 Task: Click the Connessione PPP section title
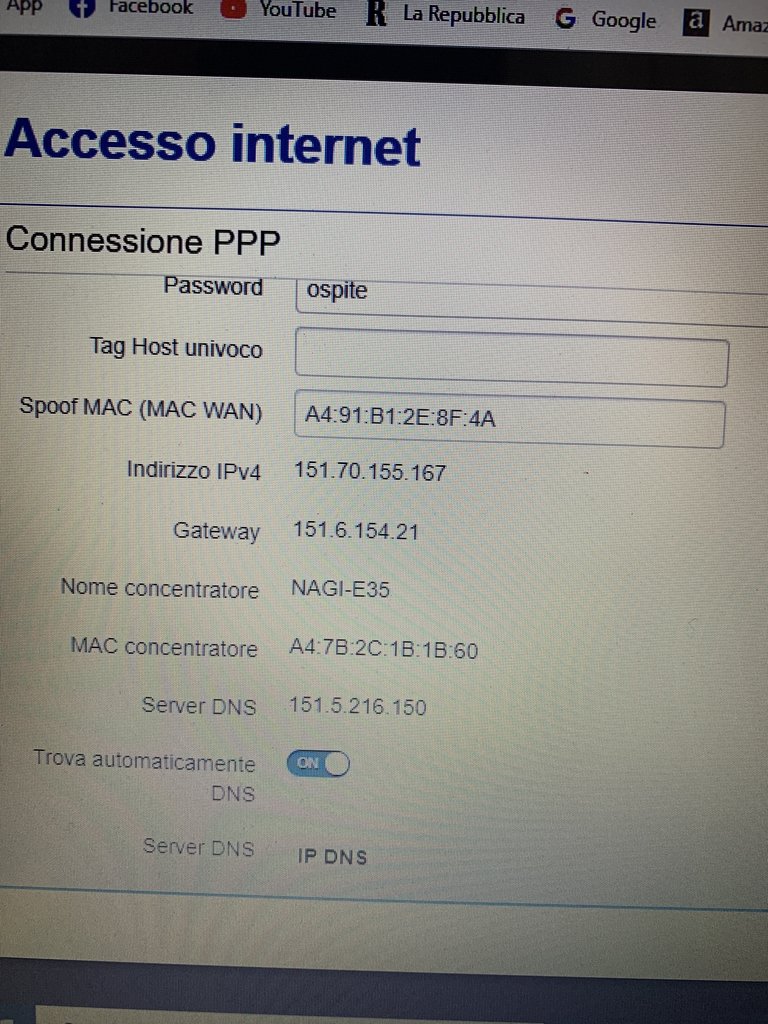coord(143,241)
